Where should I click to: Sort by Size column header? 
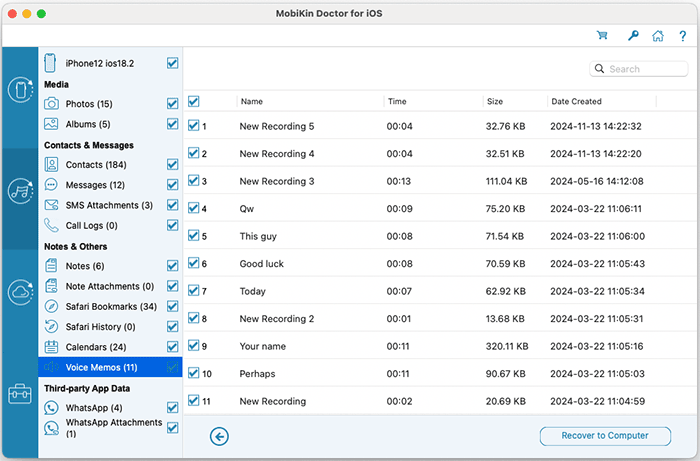pyautogui.click(x=495, y=101)
